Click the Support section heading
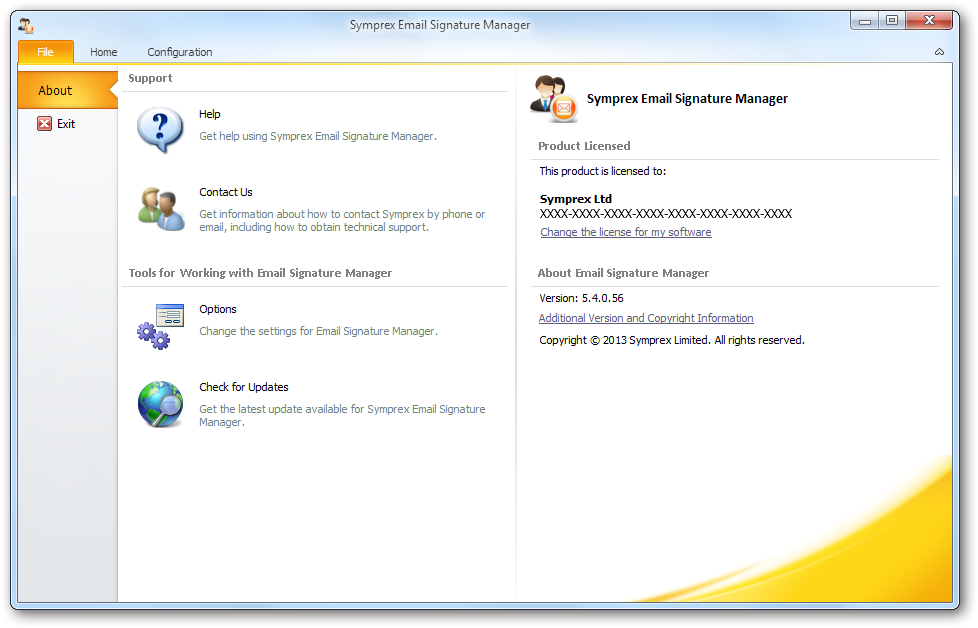The image size is (978, 628). click(150, 78)
